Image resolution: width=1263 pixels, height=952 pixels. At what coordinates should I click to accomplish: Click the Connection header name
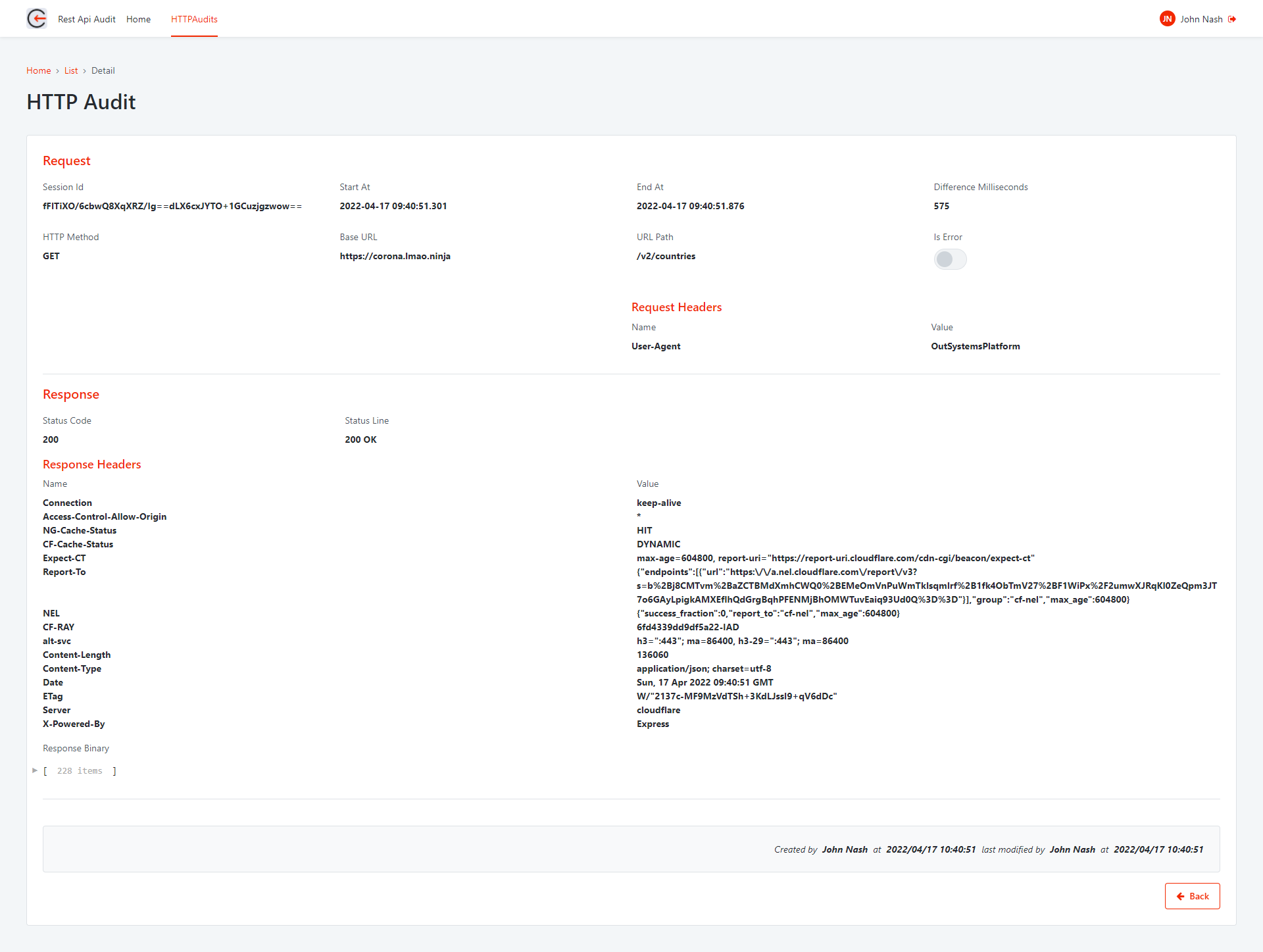(x=67, y=503)
